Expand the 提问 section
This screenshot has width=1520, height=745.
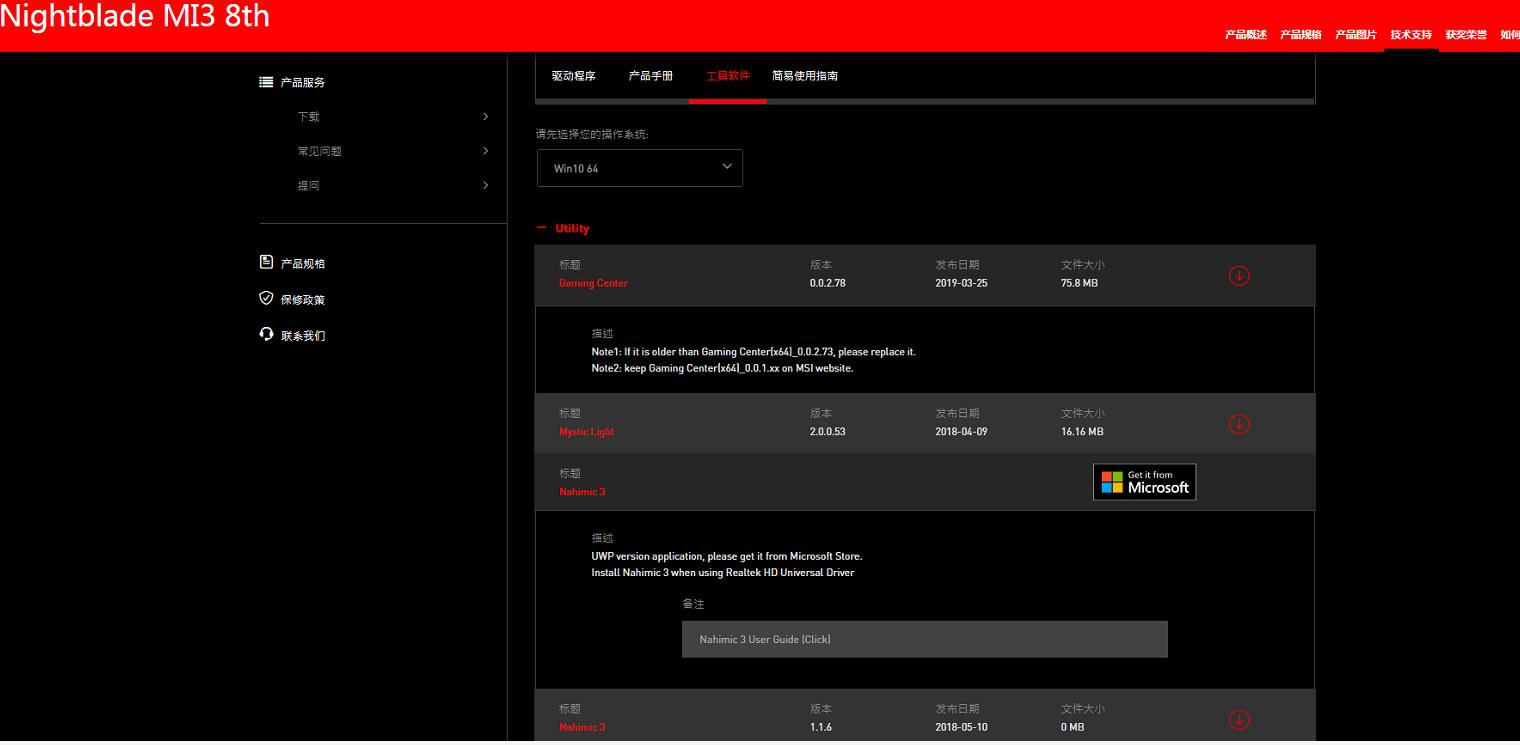[x=309, y=184]
